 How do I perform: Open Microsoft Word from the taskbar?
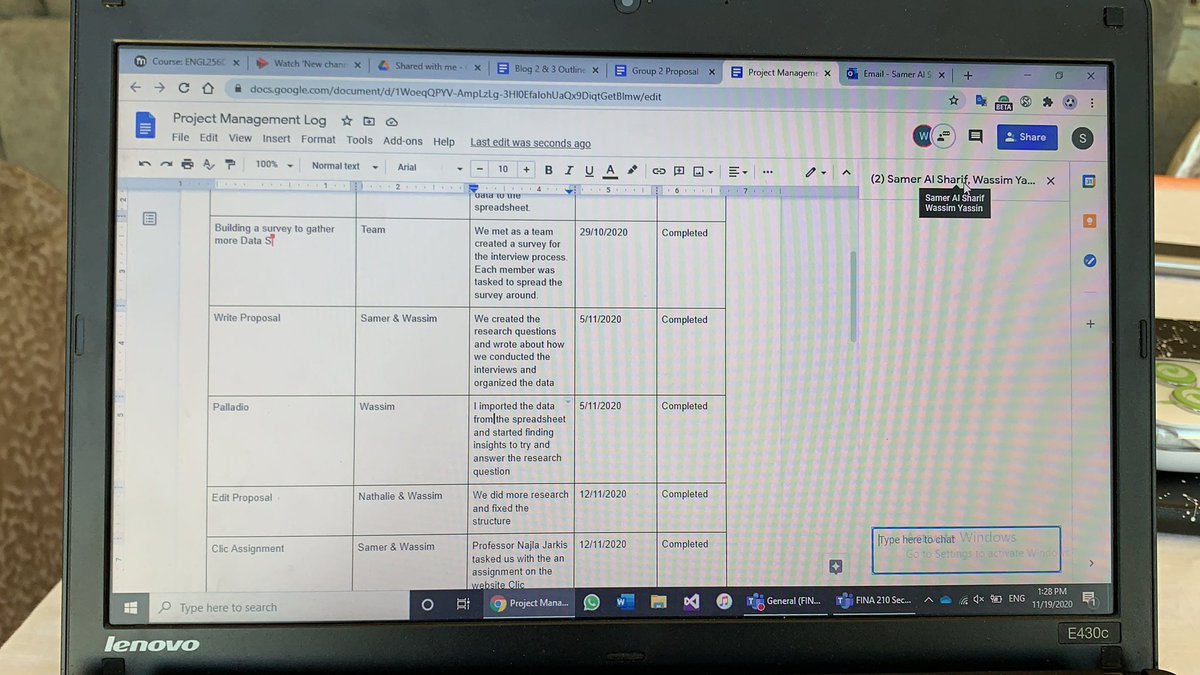point(625,602)
